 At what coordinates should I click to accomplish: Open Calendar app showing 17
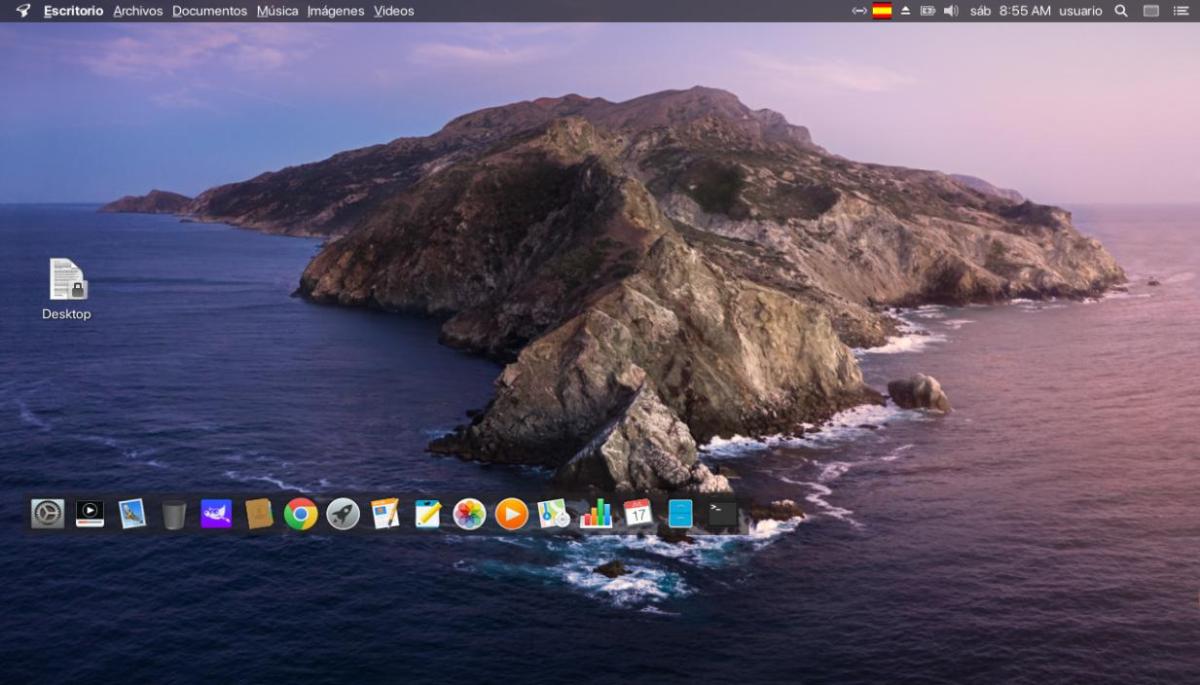pos(638,514)
